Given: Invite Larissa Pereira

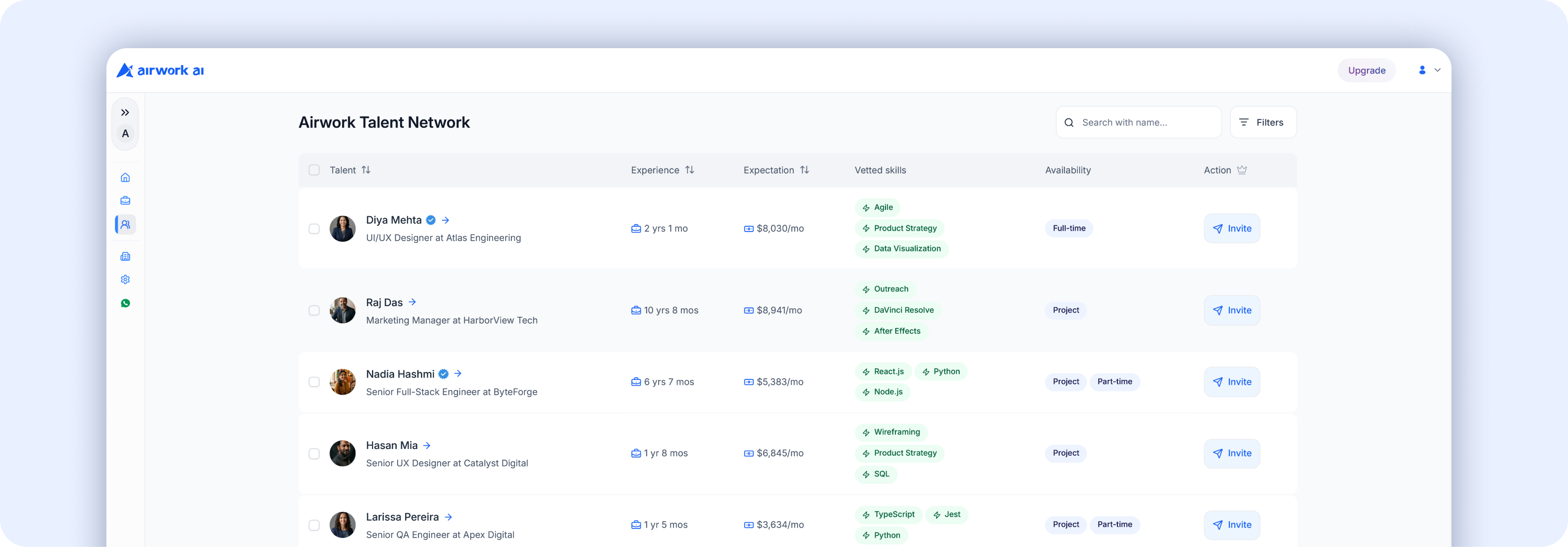Looking at the screenshot, I should (x=1232, y=525).
